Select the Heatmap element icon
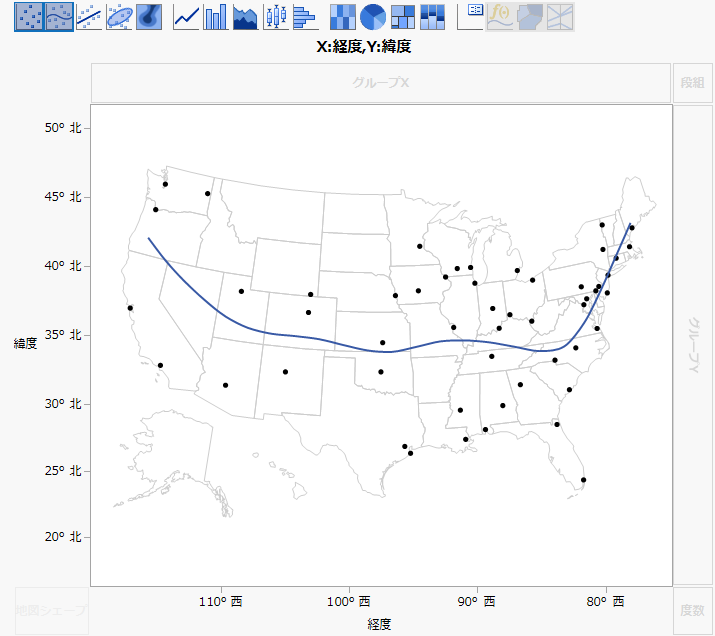The height and width of the screenshot is (636, 715). pyautogui.click(x=342, y=17)
